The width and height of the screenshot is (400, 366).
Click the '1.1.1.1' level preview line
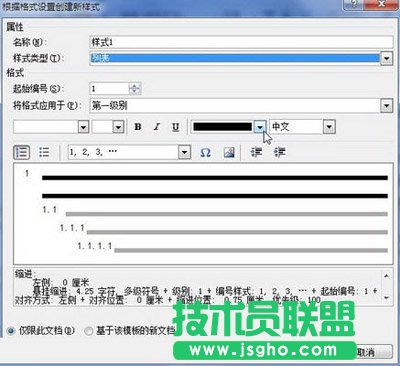pyautogui.click(x=233, y=248)
